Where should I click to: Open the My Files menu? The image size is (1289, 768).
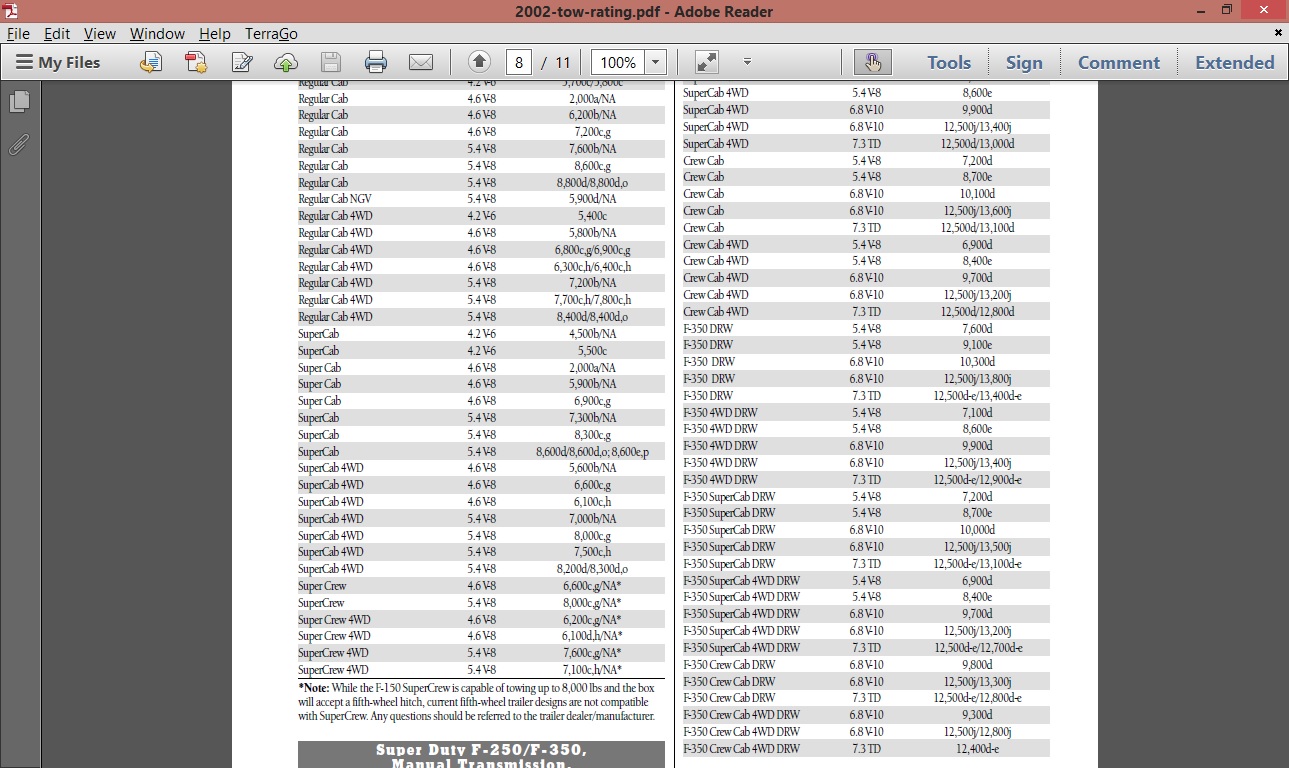click(x=58, y=62)
